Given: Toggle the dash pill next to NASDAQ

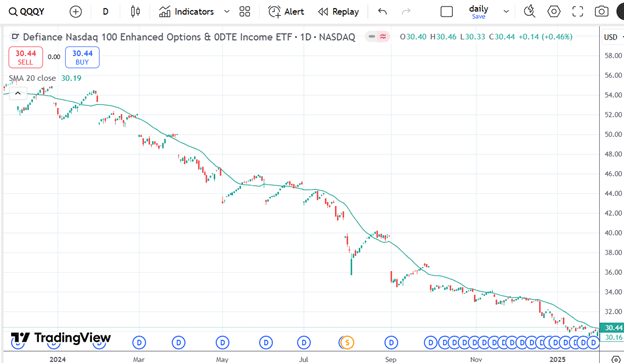Looking at the screenshot, I should pyautogui.click(x=372, y=37).
